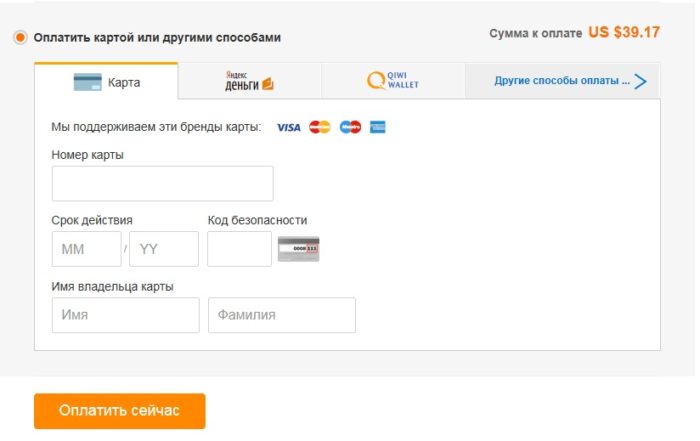
Task: Switch to the Яндекс Деньги tab
Action: pos(249,81)
